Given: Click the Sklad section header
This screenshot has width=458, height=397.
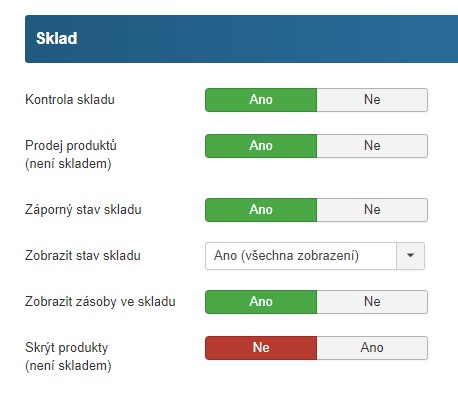Looking at the screenshot, I should click(241, 39).
